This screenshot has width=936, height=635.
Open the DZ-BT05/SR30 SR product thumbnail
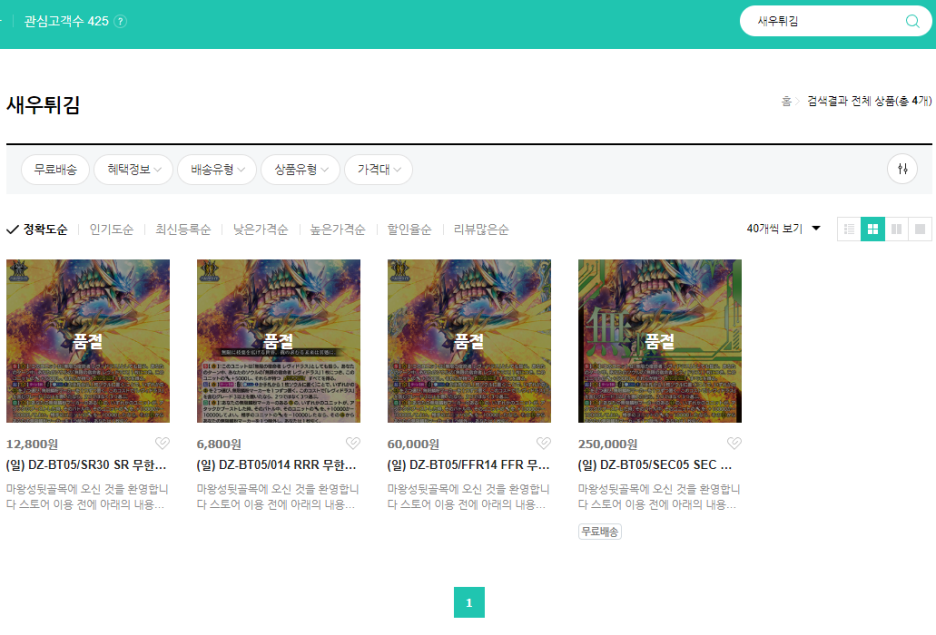tap(88, 341)
